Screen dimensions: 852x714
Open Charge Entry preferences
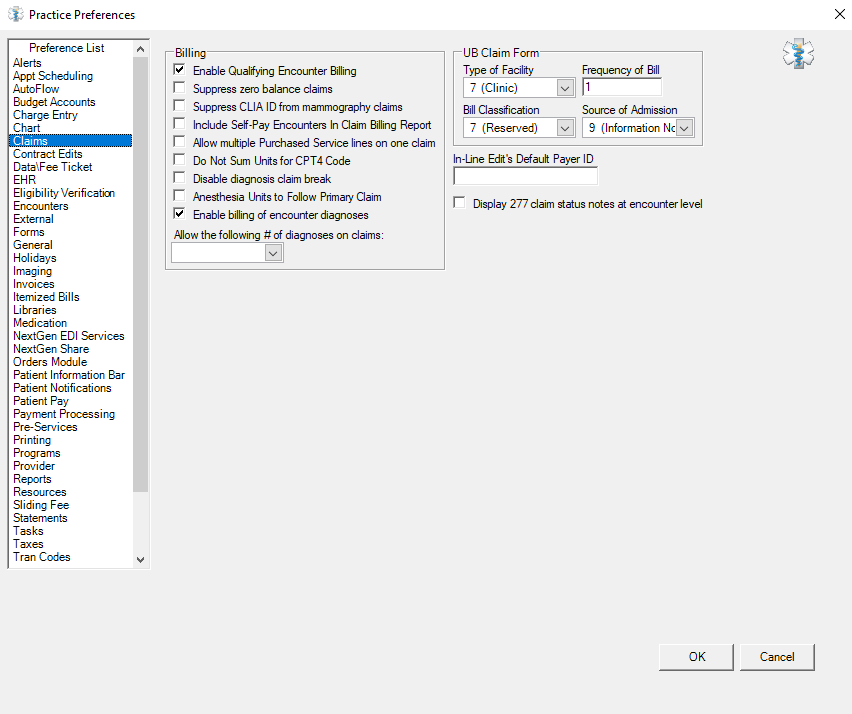point(45,115)
